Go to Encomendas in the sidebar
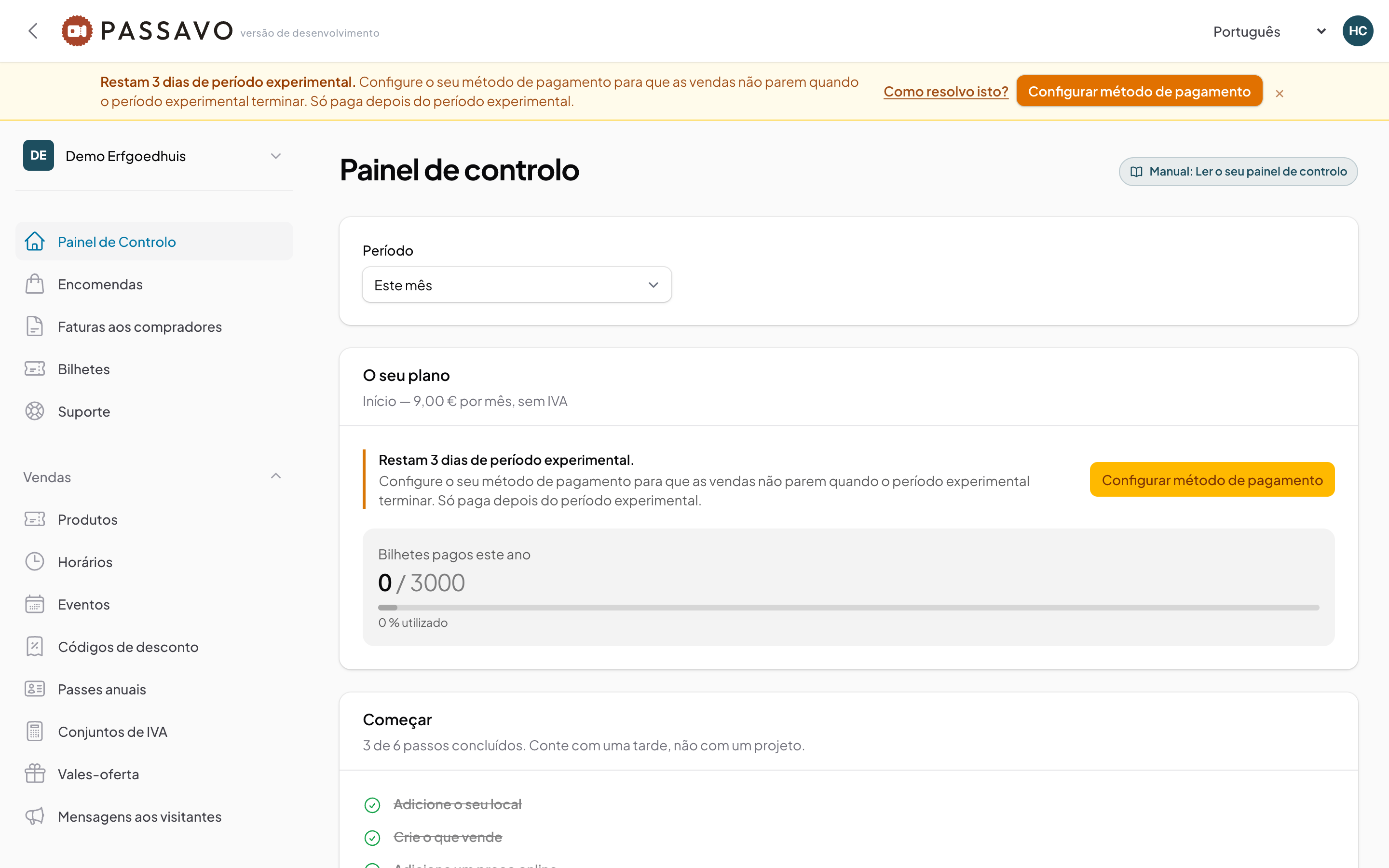The width and height of the screenshot is (1389, 868). [x=154, y=284]
